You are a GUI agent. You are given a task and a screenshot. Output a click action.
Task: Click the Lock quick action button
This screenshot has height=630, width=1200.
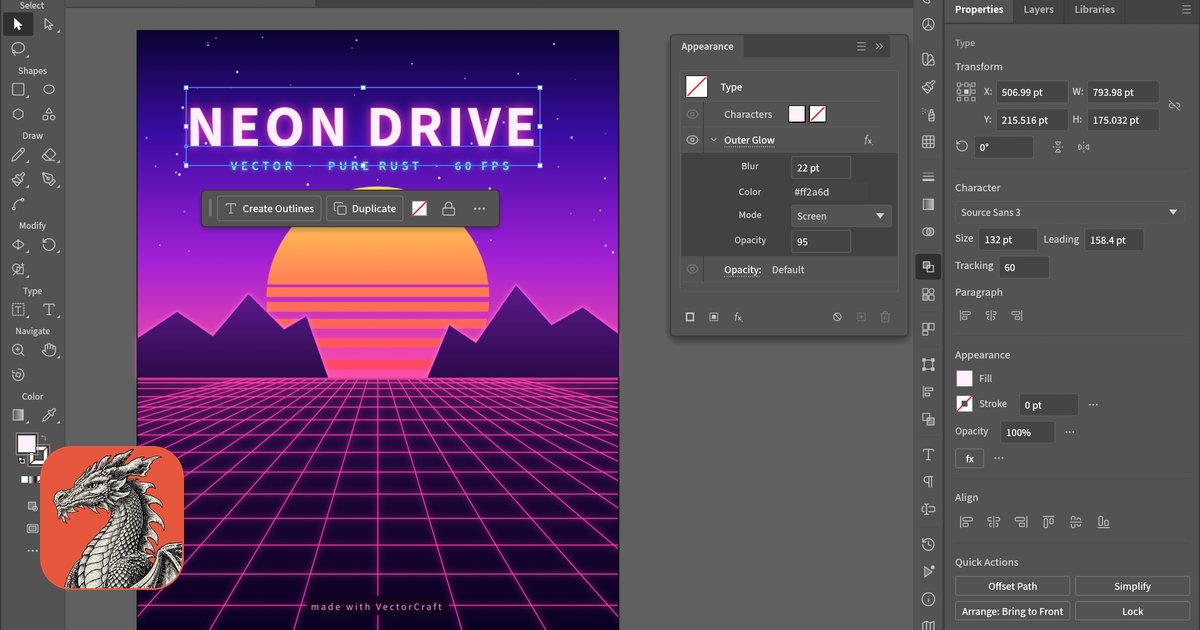[1133, 611]
